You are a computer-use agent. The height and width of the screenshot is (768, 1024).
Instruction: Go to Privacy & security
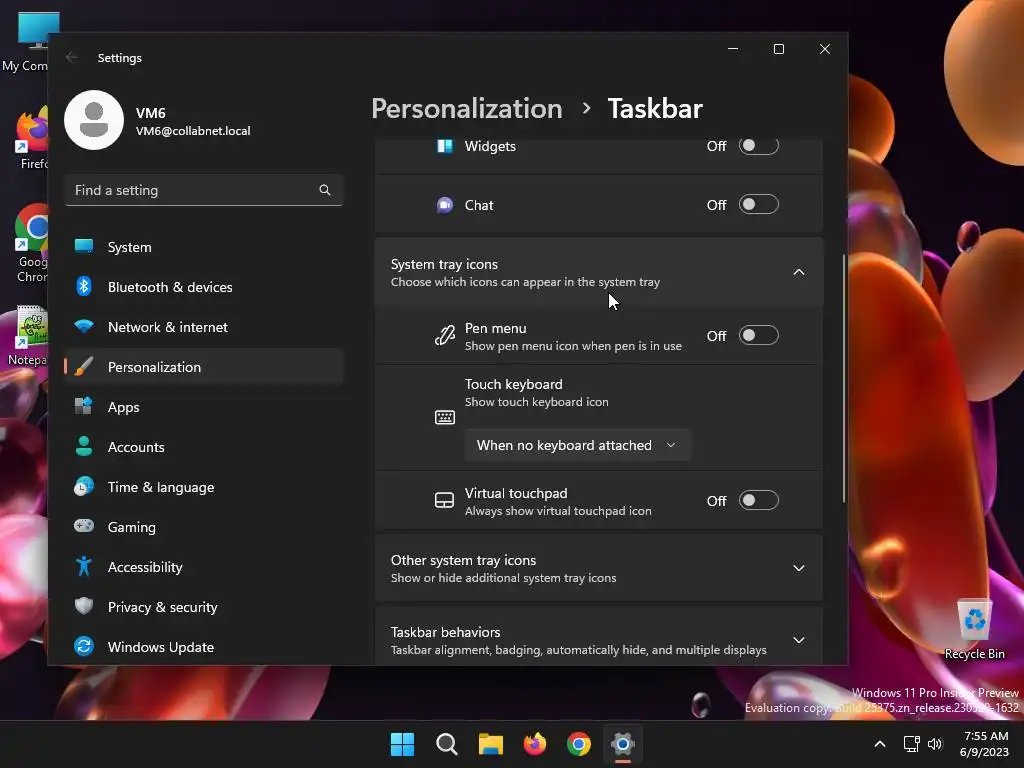tap(204, 607)
